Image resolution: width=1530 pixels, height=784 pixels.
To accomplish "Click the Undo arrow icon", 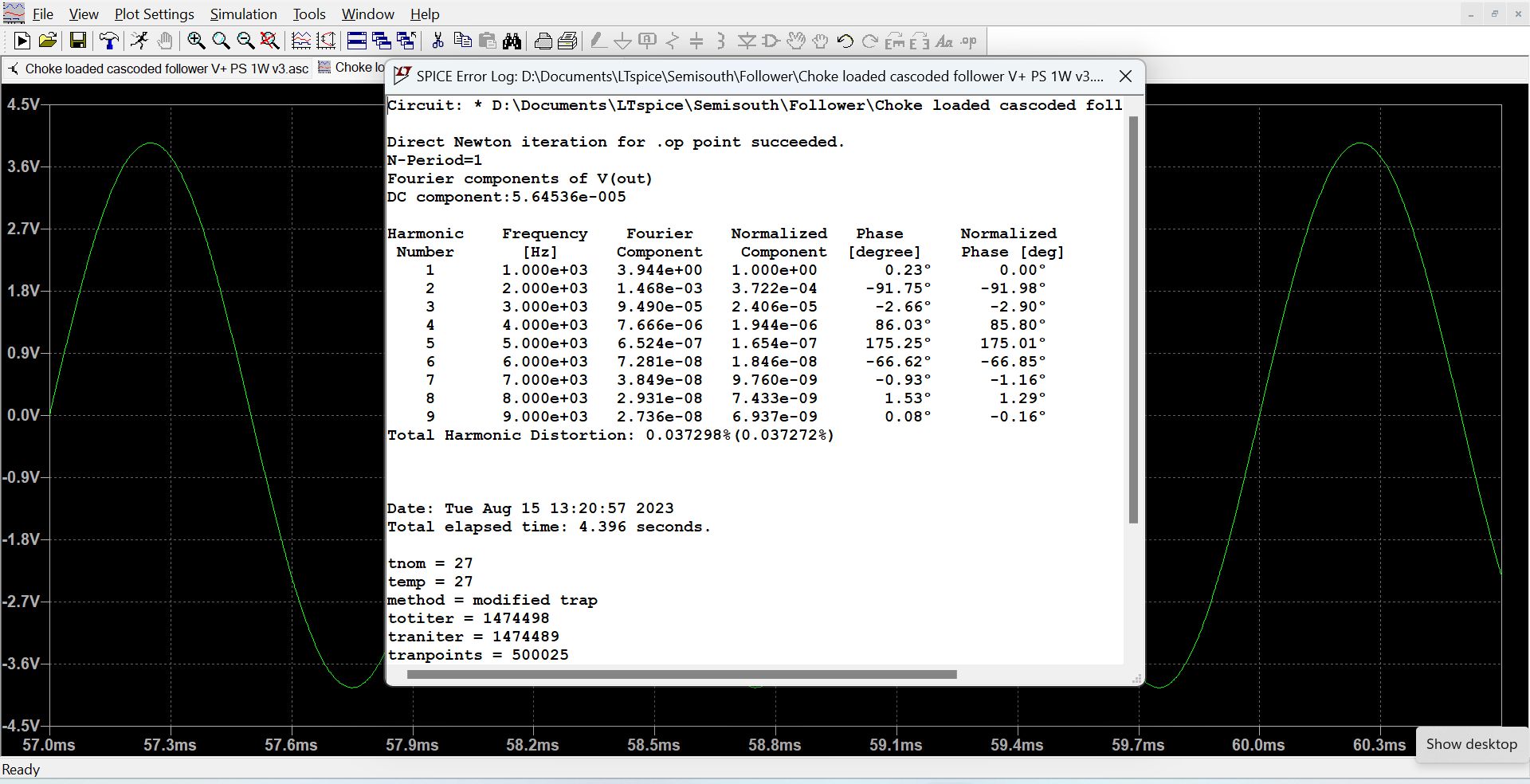I will click(x=845, y=41).
